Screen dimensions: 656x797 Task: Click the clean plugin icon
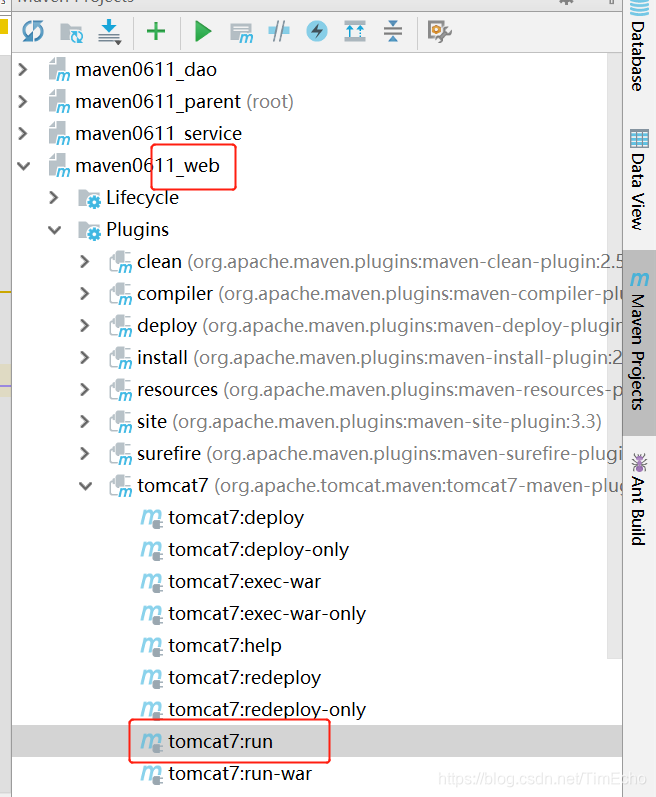[x=121, y=262]
